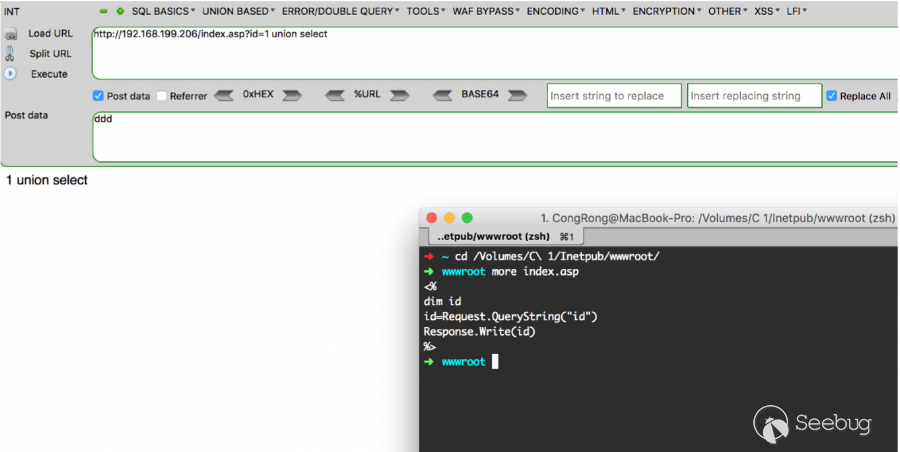Click the 0xHEX encode right arrow
This screenshot has height=452, width=900.
(x=291, y=96)
